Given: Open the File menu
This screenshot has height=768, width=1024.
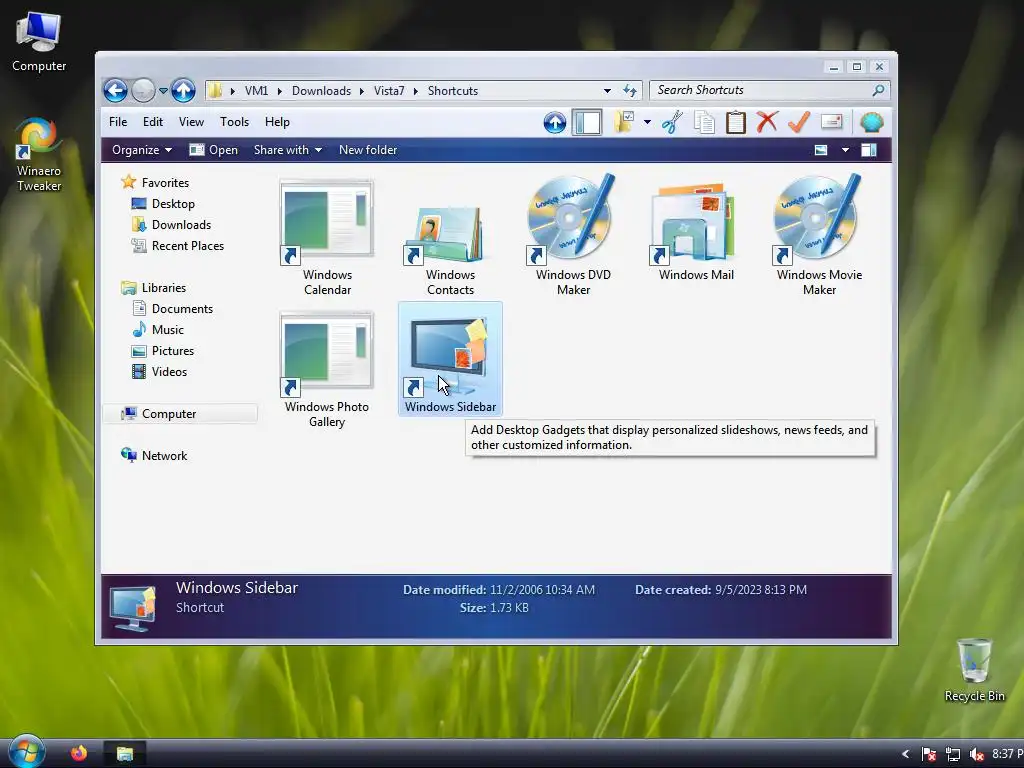Looking at the screenshot, I should [118, 122].
